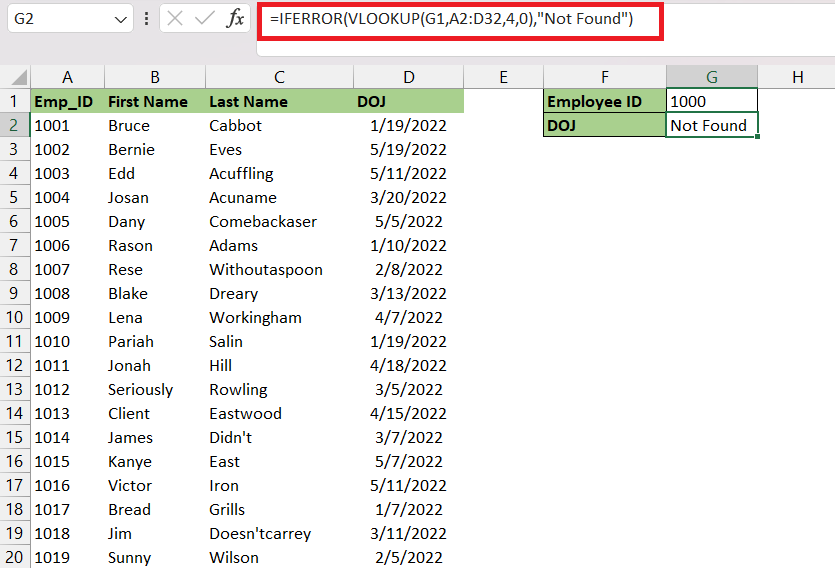
Task: Select column A header
Action: click(x=68, y=77)
